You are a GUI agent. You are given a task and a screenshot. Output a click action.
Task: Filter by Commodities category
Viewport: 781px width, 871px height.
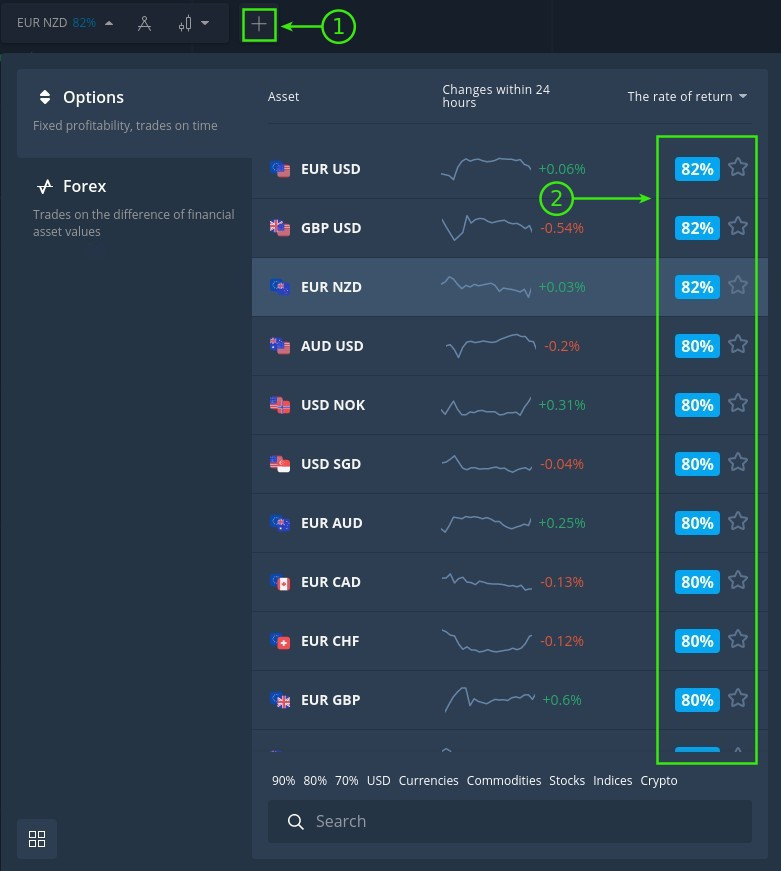point(504,780)
